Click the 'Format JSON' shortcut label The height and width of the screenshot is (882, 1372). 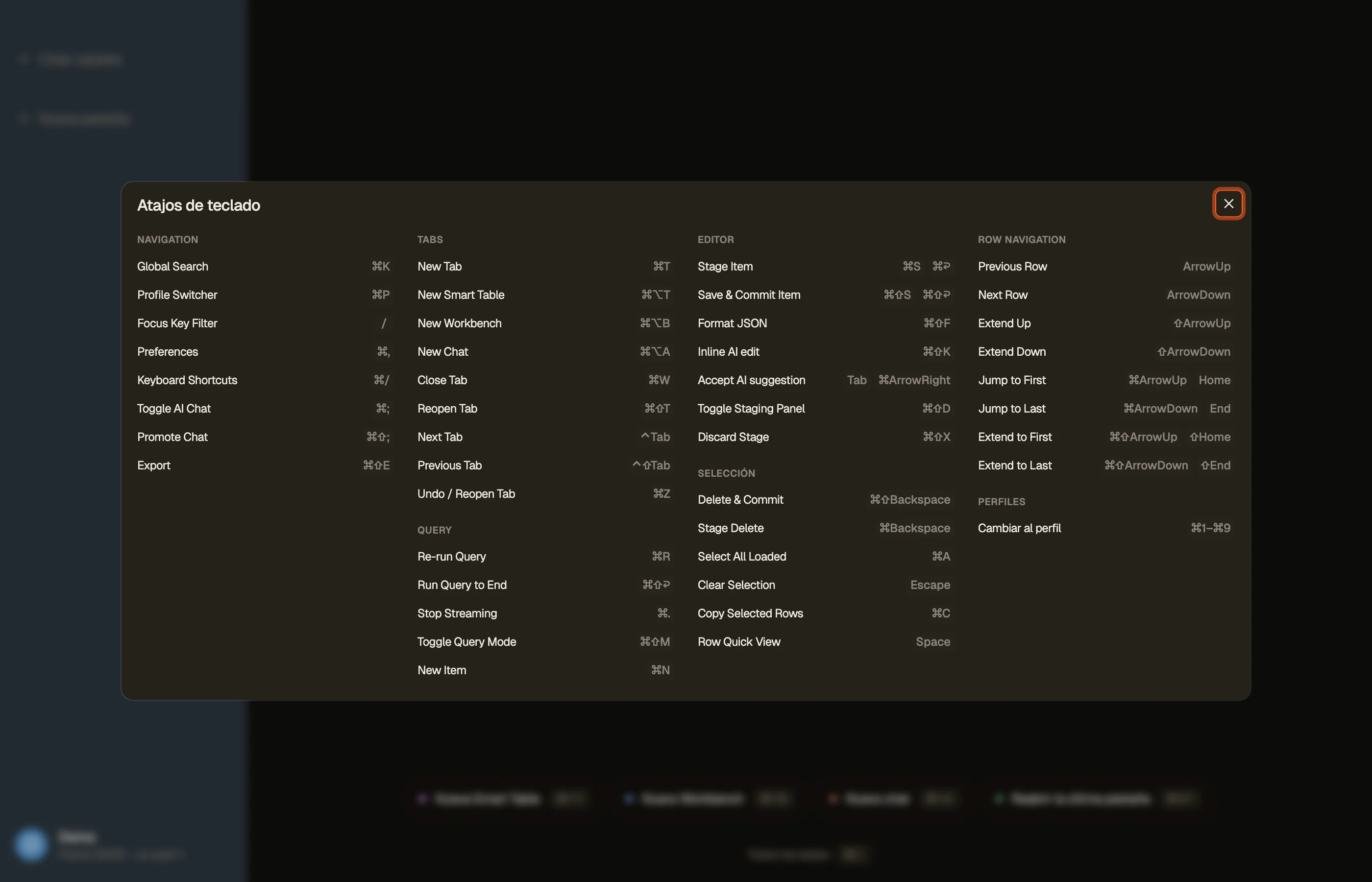[732, 323]
